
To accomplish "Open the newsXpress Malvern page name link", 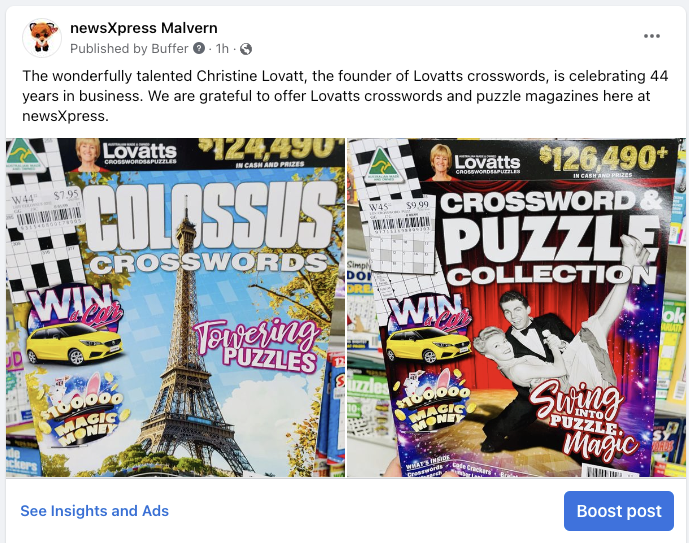I will tap(144, 28).
